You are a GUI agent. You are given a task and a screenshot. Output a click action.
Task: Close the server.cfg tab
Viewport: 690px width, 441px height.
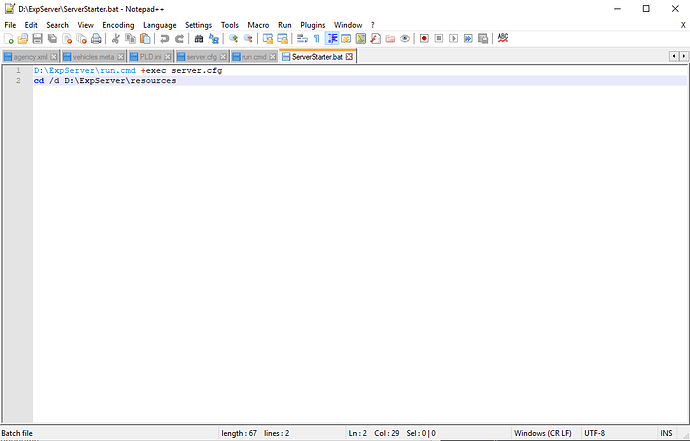click(x=223, y=57)
